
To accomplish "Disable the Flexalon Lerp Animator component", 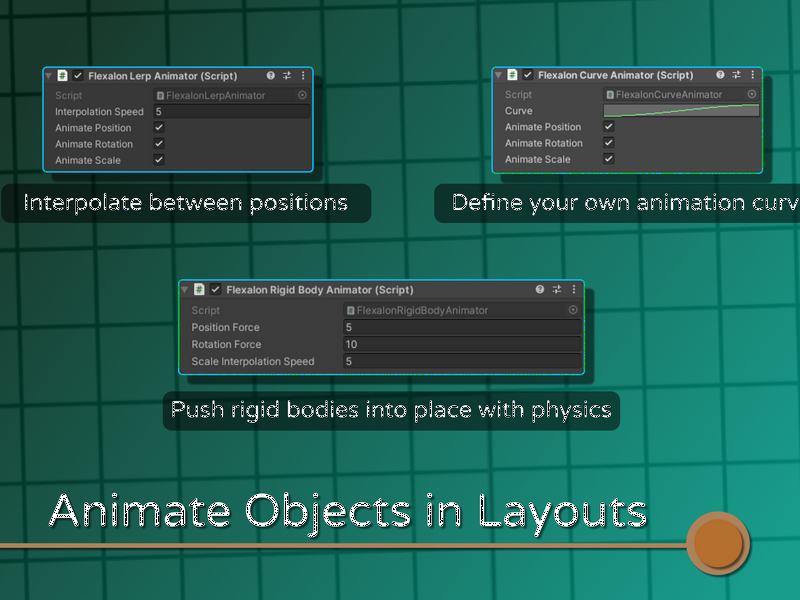I will click(x=78, y=76).
